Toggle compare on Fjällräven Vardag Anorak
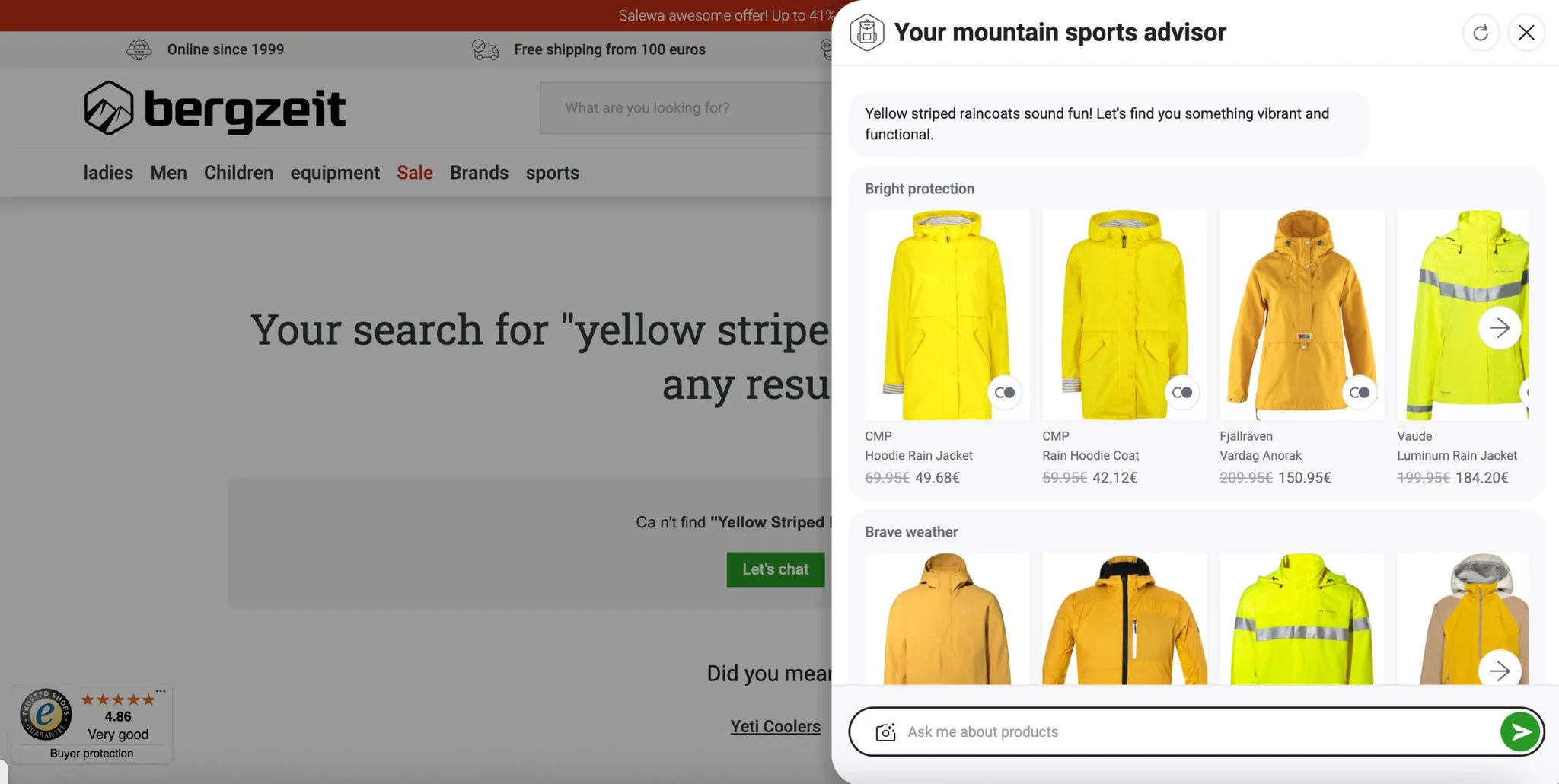The width and height of the screenshot is (1559, 784). point(1360,393)
